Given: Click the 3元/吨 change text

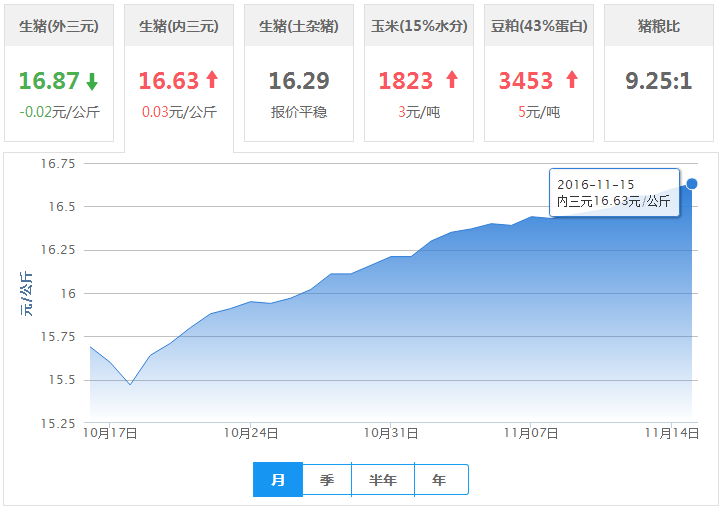Looking at the screenshot, I should [x=419, y=112].
